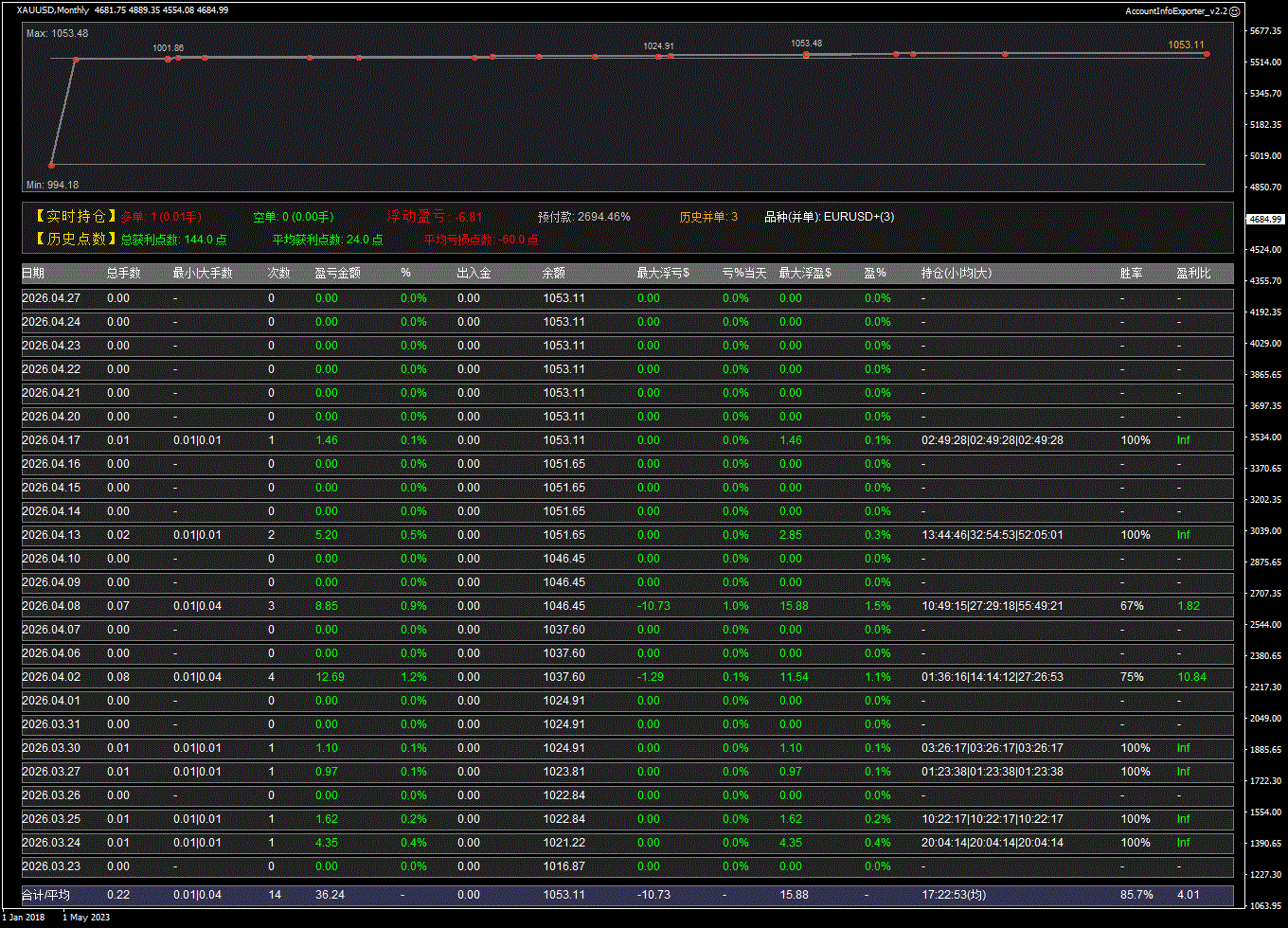Click the 10.84 profit ratio value
Screen dimensions: 1288x928
point(1191,677)
